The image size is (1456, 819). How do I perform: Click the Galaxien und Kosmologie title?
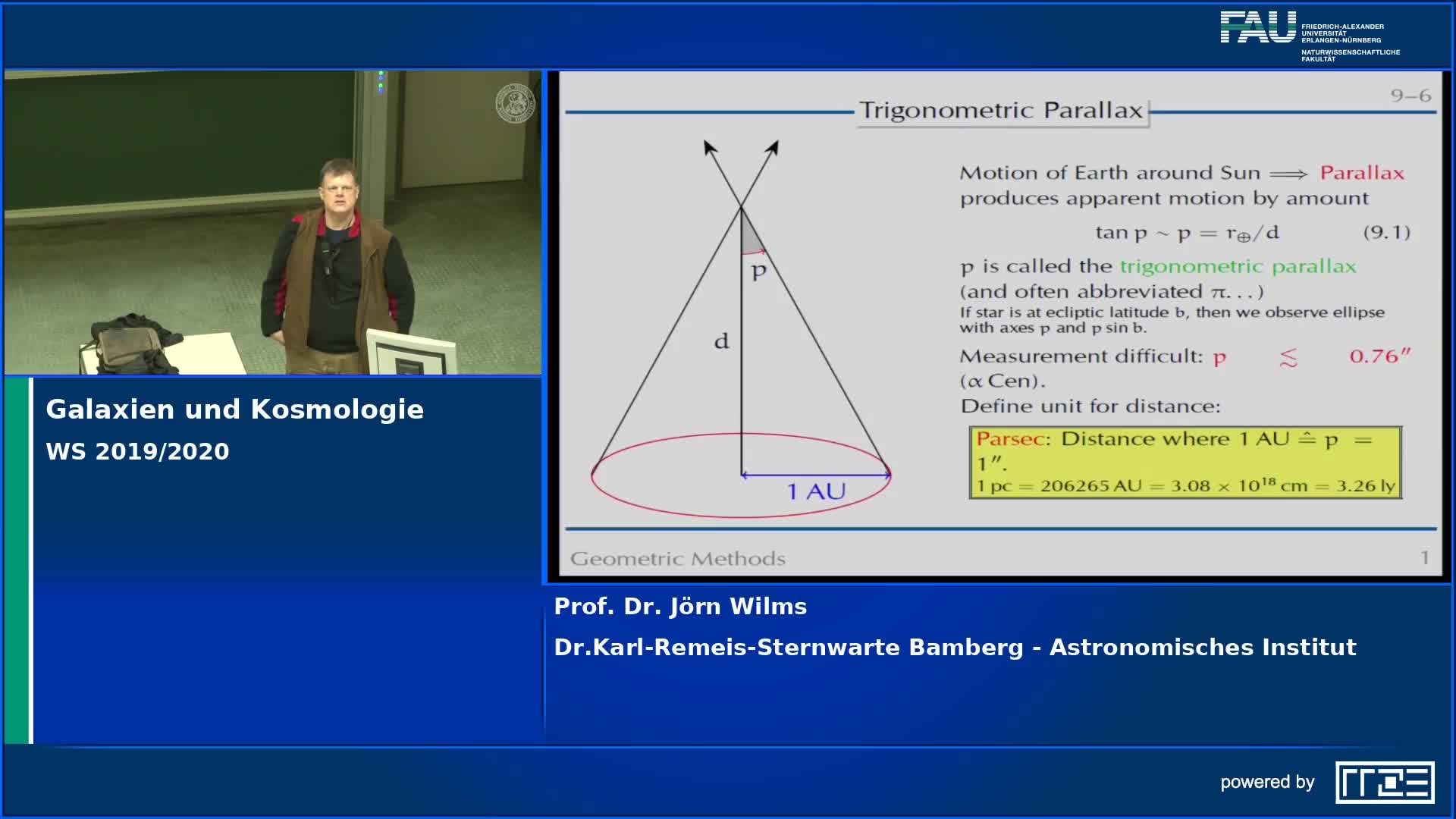(234, 409)
